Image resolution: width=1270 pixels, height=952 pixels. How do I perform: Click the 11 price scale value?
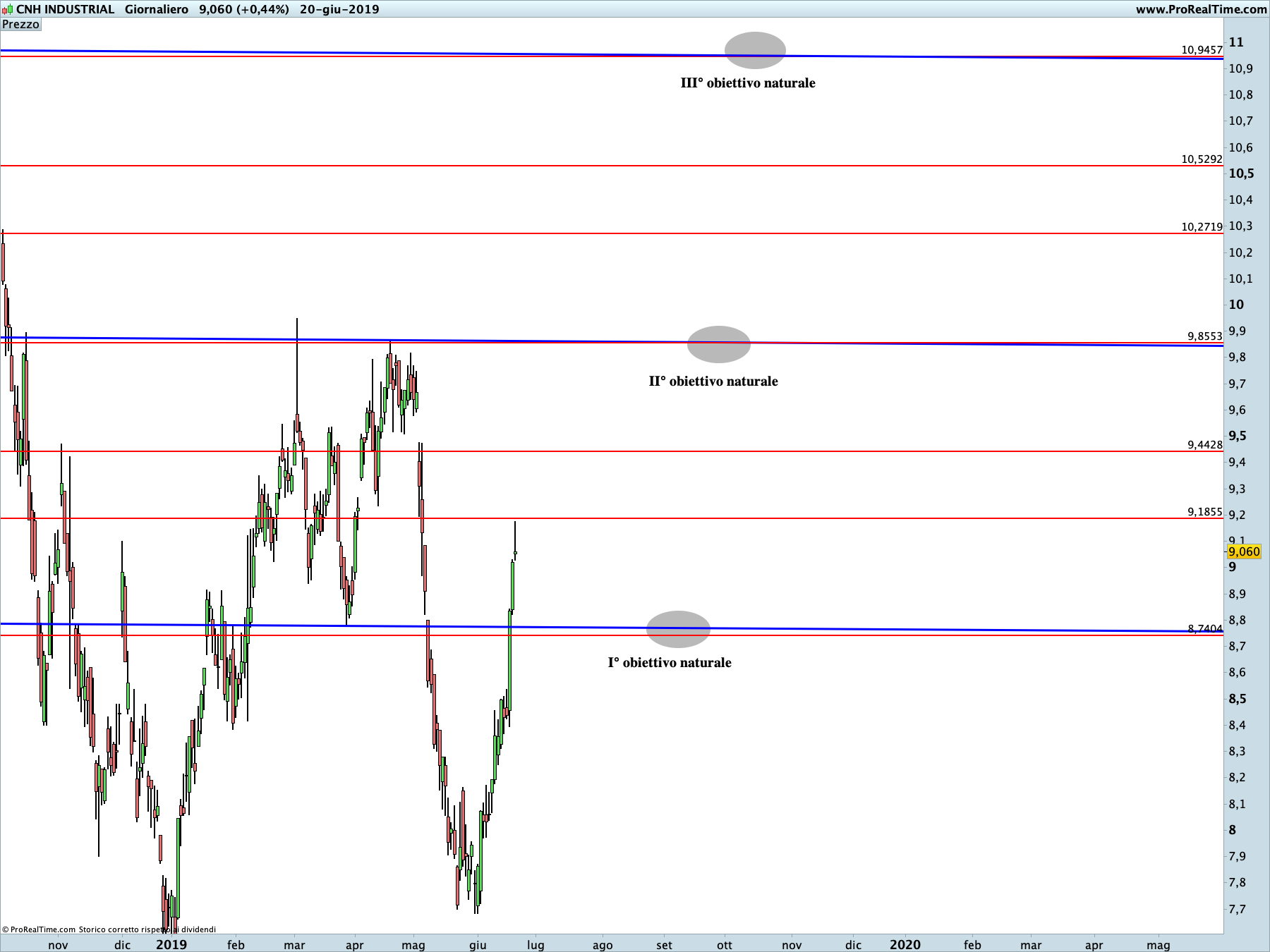tap(1236, 42)
